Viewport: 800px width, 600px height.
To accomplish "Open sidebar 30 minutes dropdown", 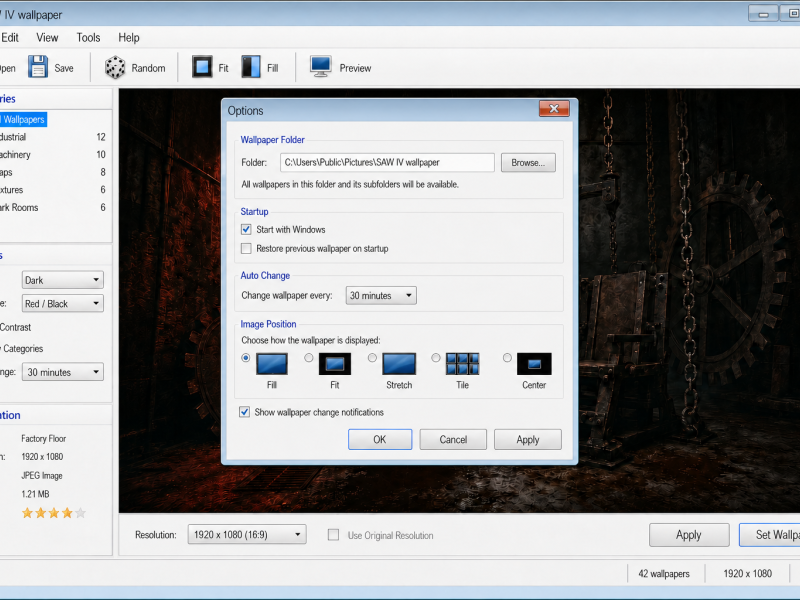I will pos(63,372).
